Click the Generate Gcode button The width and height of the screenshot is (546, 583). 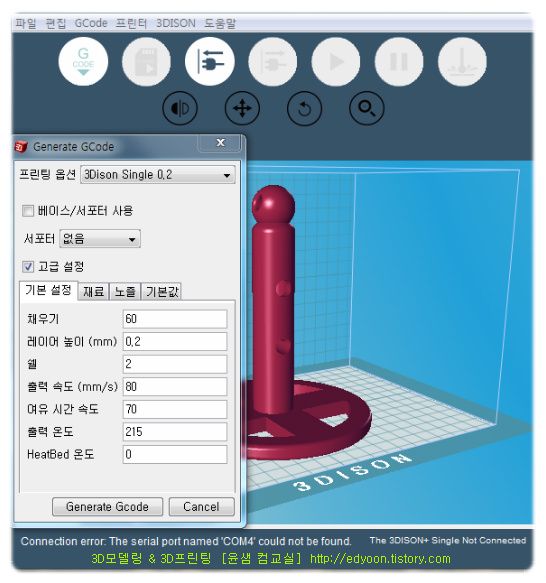pos(107,507)
